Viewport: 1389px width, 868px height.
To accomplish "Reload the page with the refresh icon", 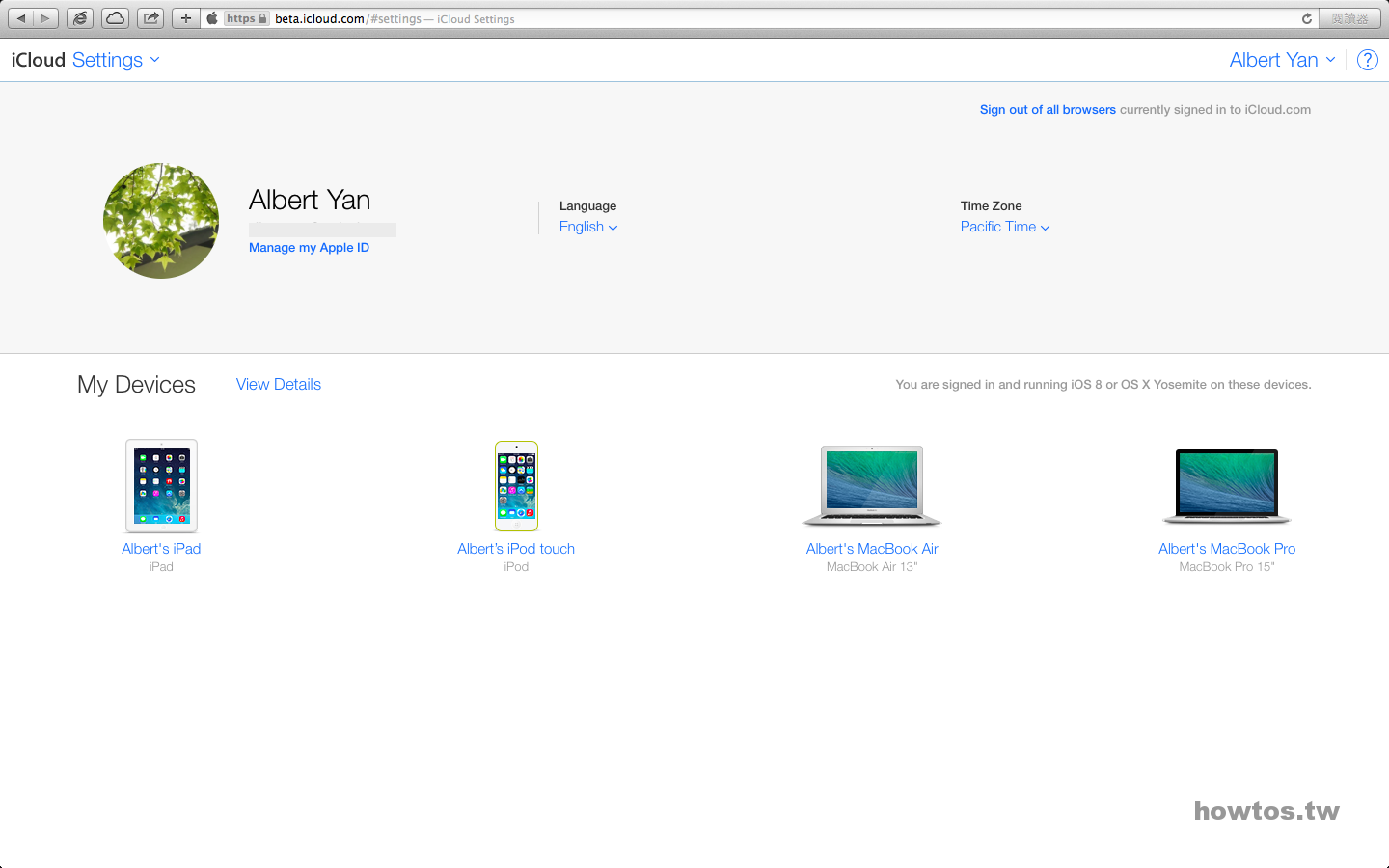I will (1307, 18).
